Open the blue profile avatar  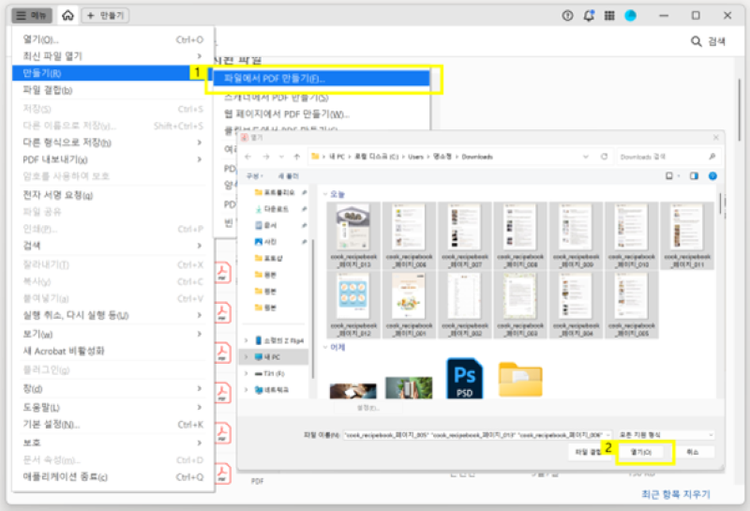(x=630, y=16)
